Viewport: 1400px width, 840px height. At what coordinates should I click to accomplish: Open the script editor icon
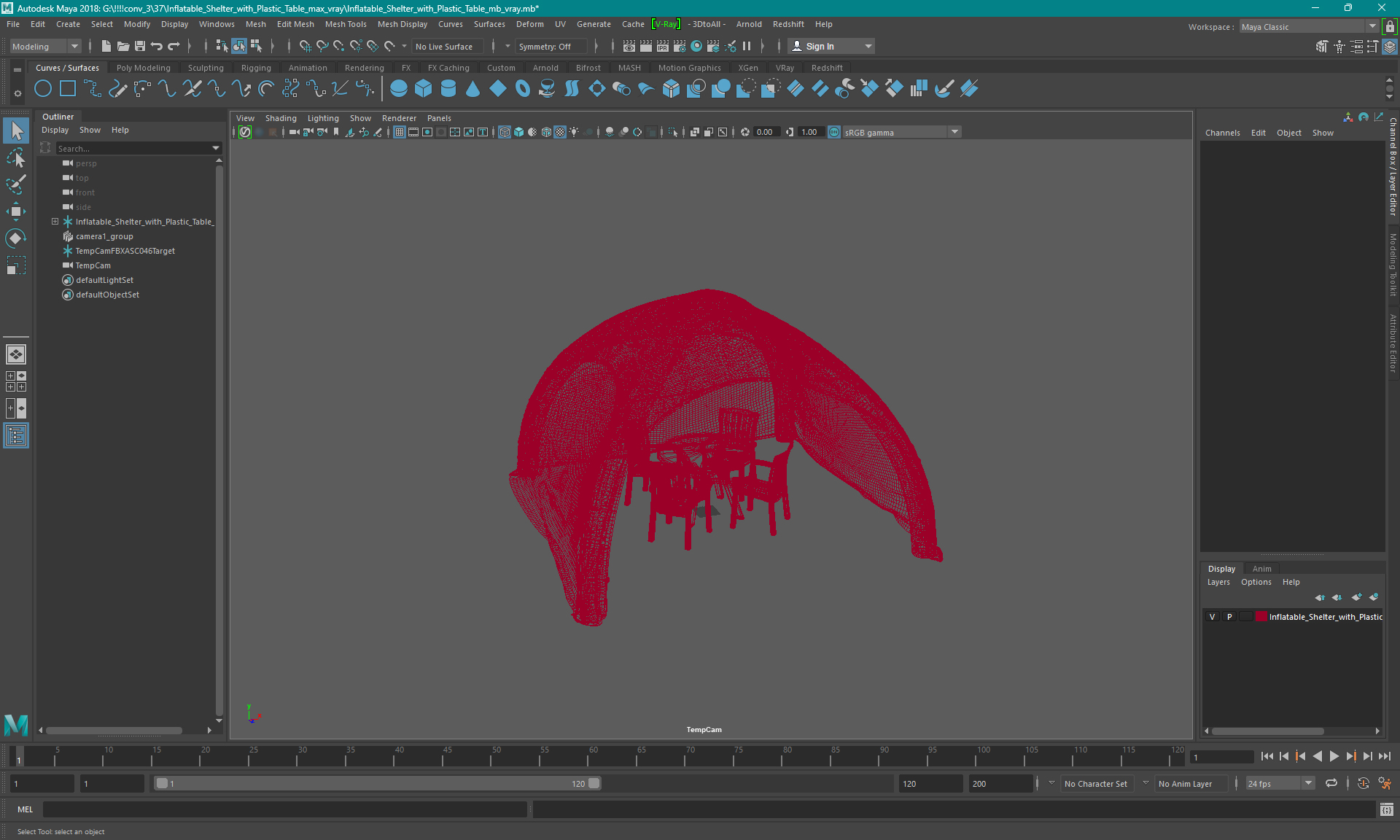[x=1387, y=809]
